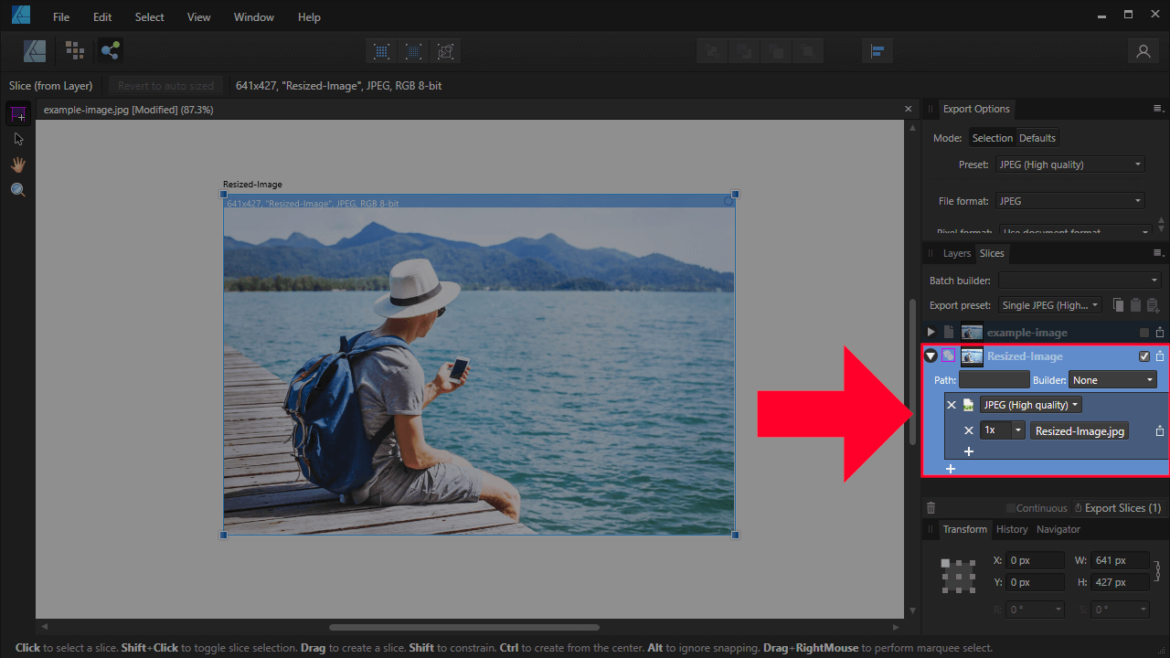Click the delete slice trash icon
Image resolution: width=1170 pixels, height=658 pixels.
pos(930,507)
